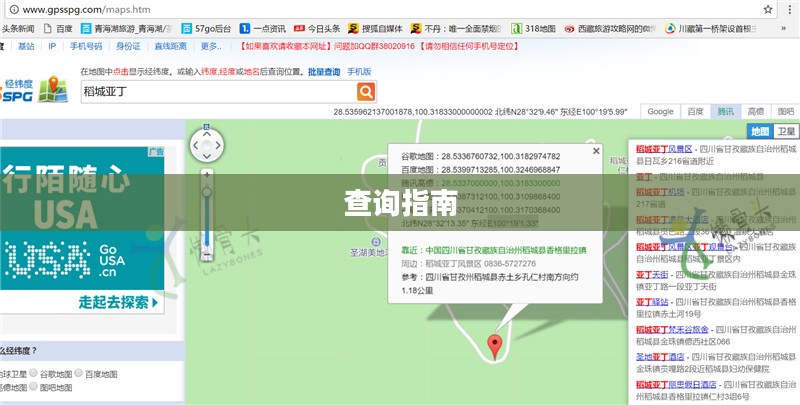
Task: Expand the 更多.. menu
Action: pyautogui.click(x=211, y=46)
